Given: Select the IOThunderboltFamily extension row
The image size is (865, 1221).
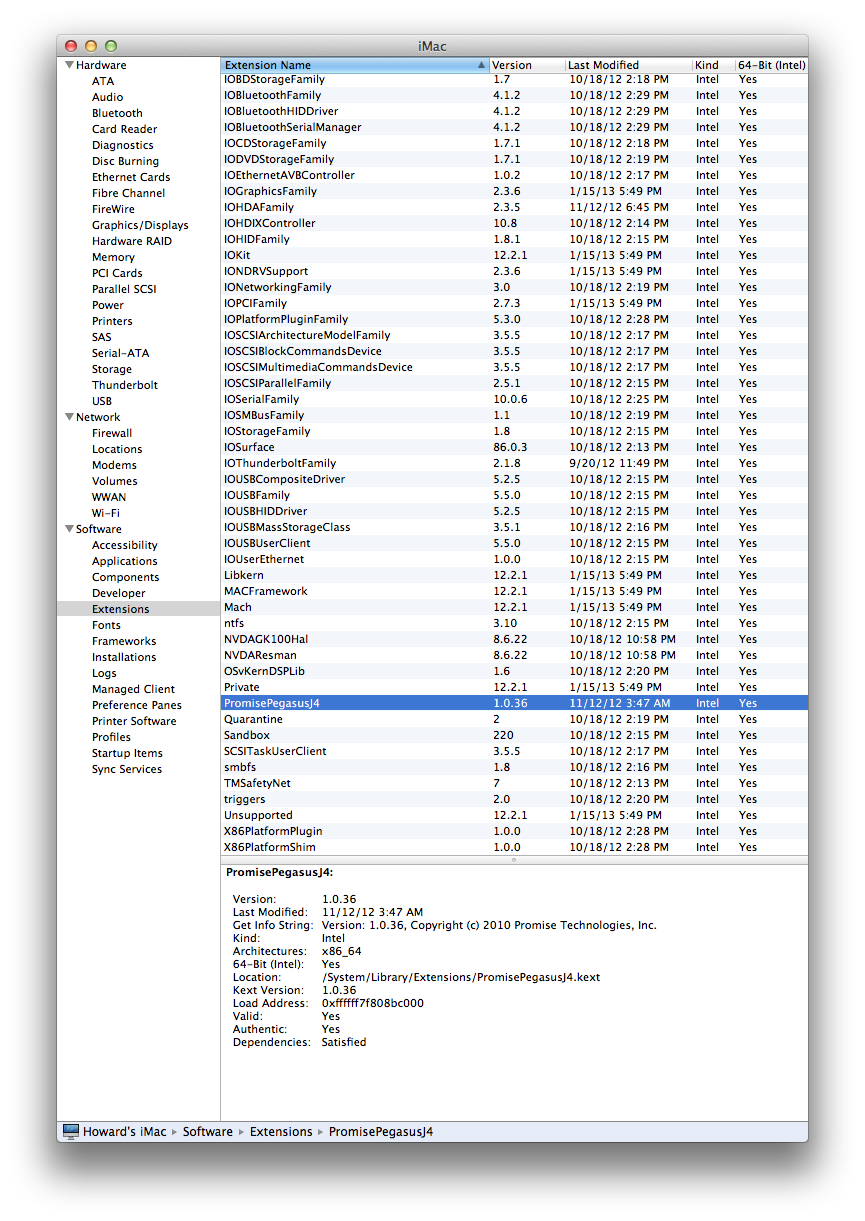Looking at the screenshot, I should 514,463.
